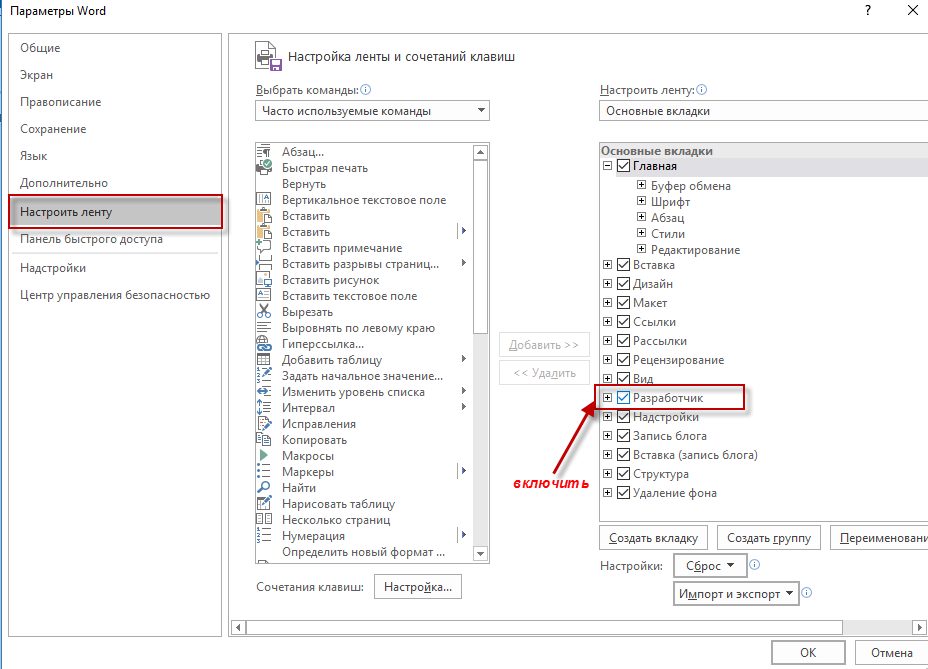Select the vertical text box icon

pos(263,200)
